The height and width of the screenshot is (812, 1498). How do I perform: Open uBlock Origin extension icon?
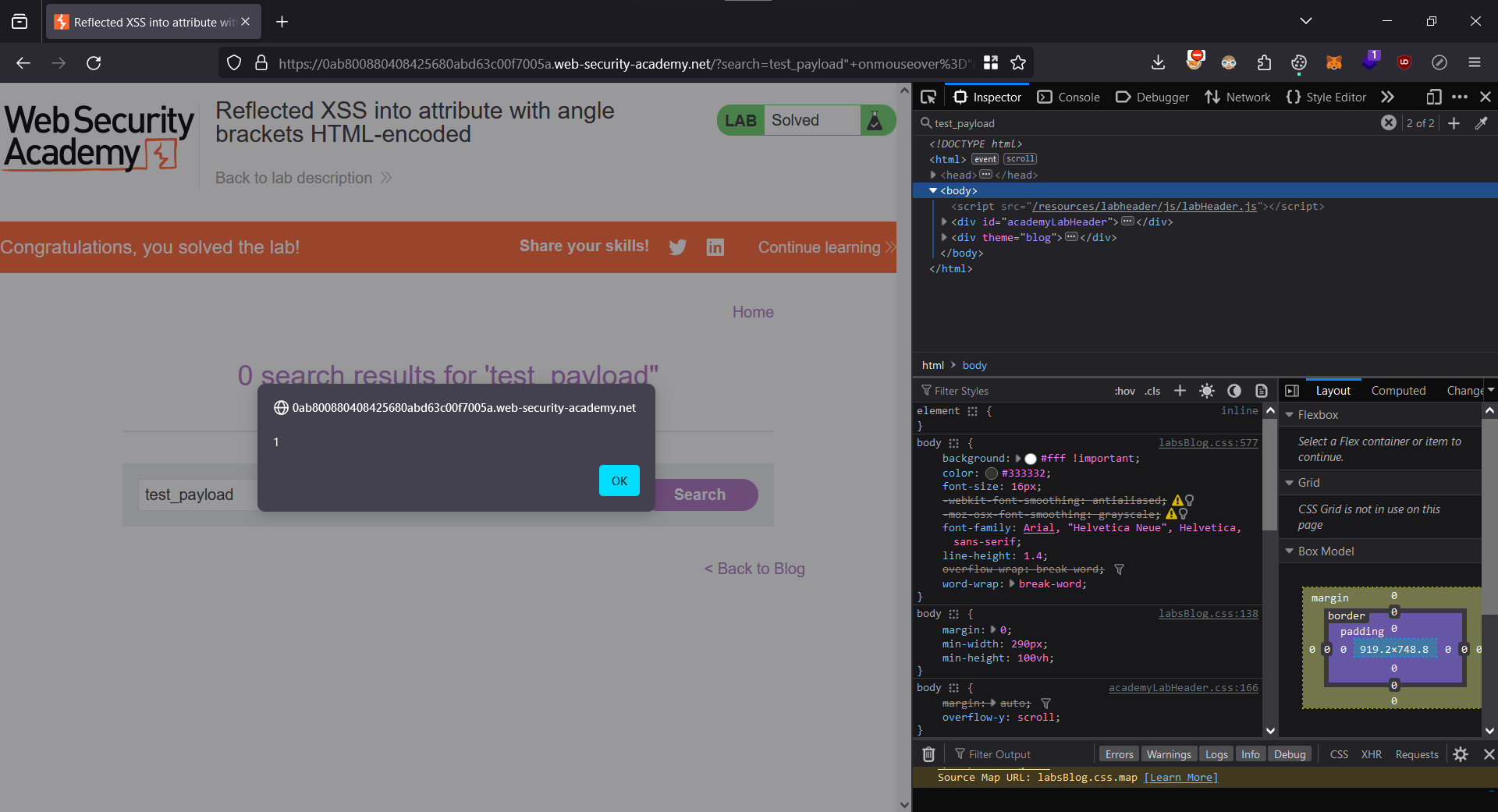pyautogui.click(x=1404, y=62)
